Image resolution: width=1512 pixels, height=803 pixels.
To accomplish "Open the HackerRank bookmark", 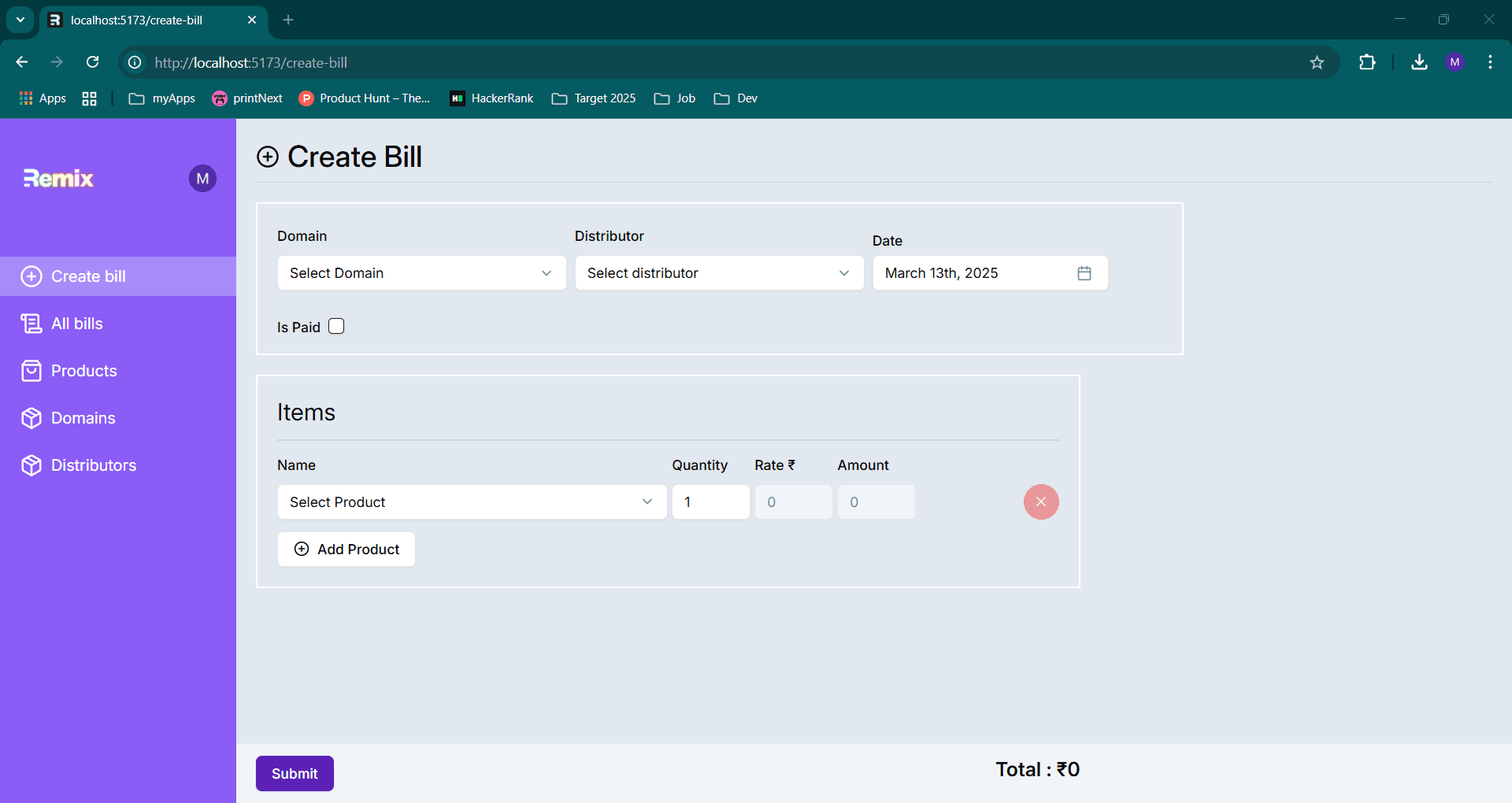I will tap(491, 98).
